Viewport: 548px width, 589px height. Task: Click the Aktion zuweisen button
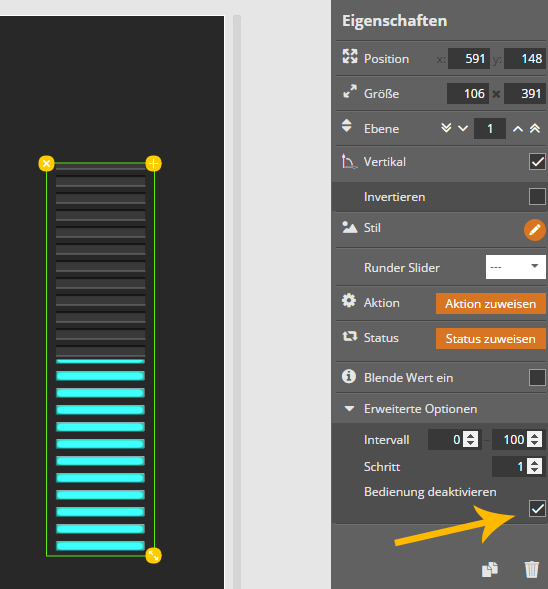[x=491, y=304]
